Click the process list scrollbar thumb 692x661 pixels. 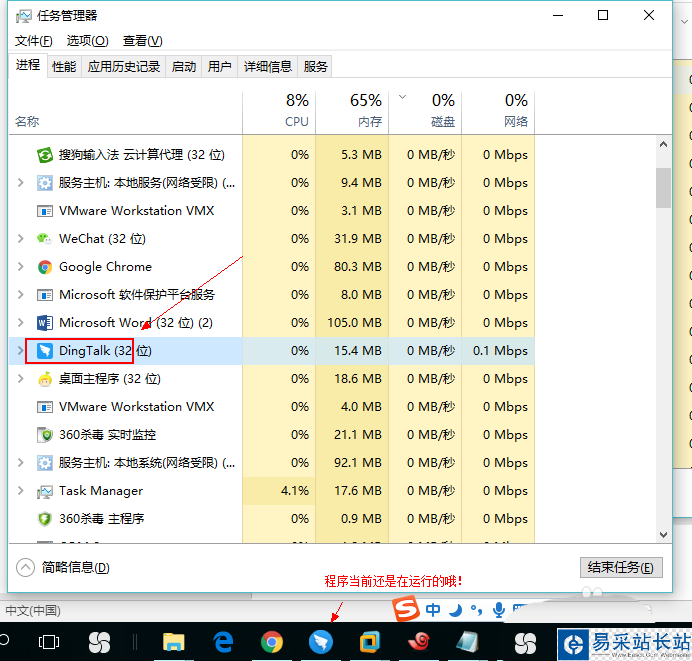(x=663, y=188)
